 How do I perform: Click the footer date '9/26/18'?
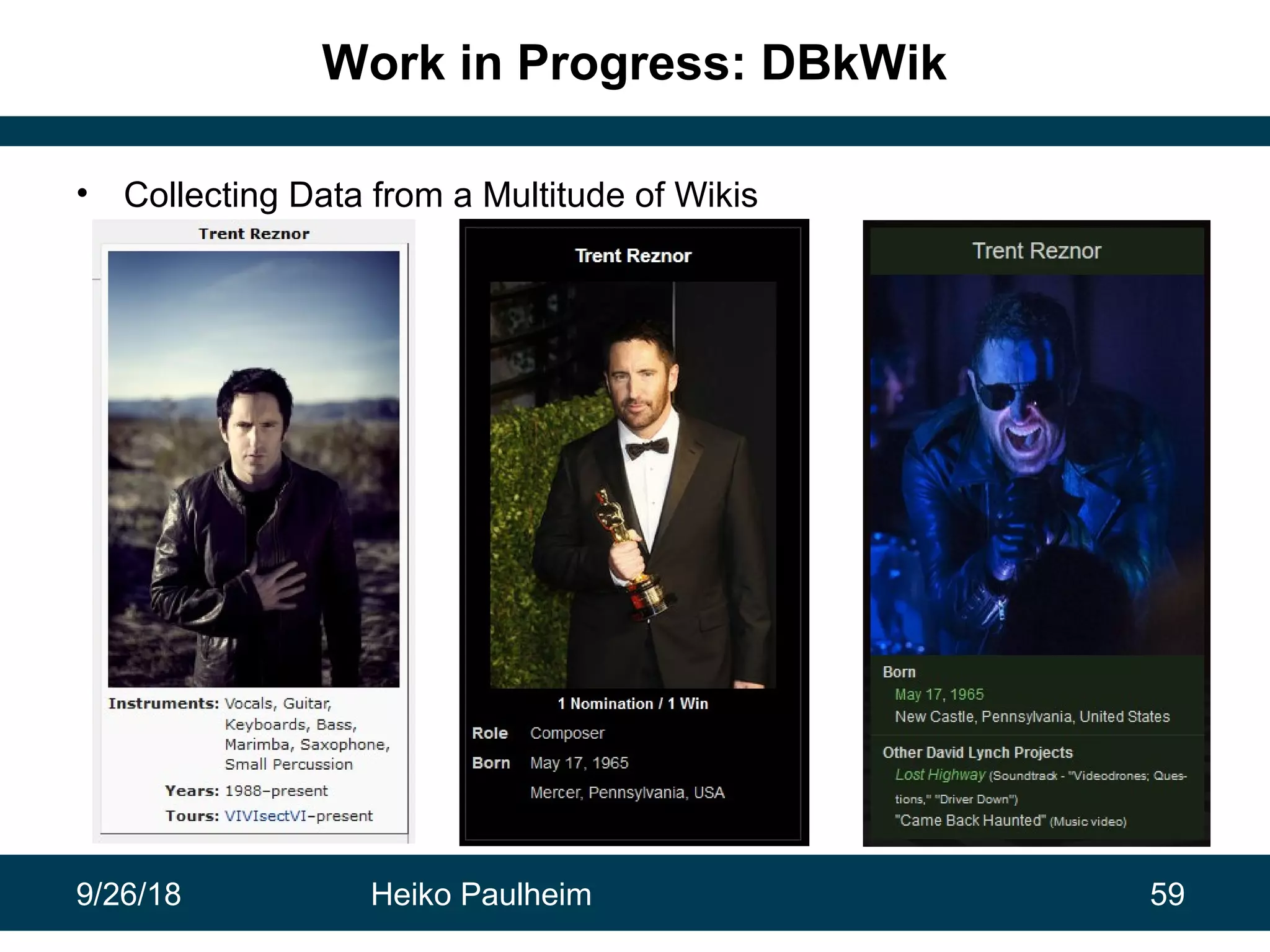129,894
